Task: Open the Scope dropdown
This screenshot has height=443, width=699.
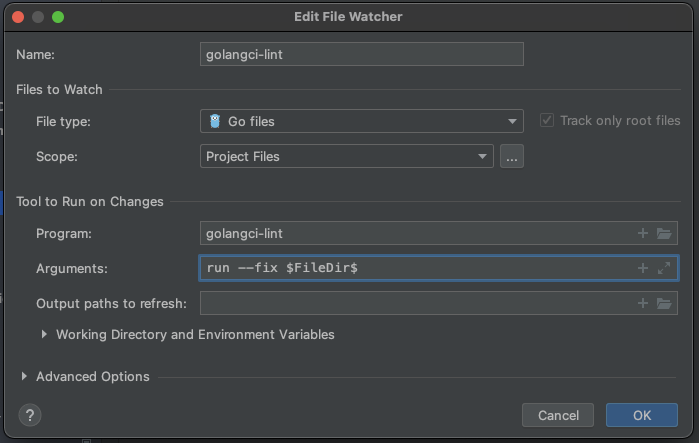Action: point(346,156)
